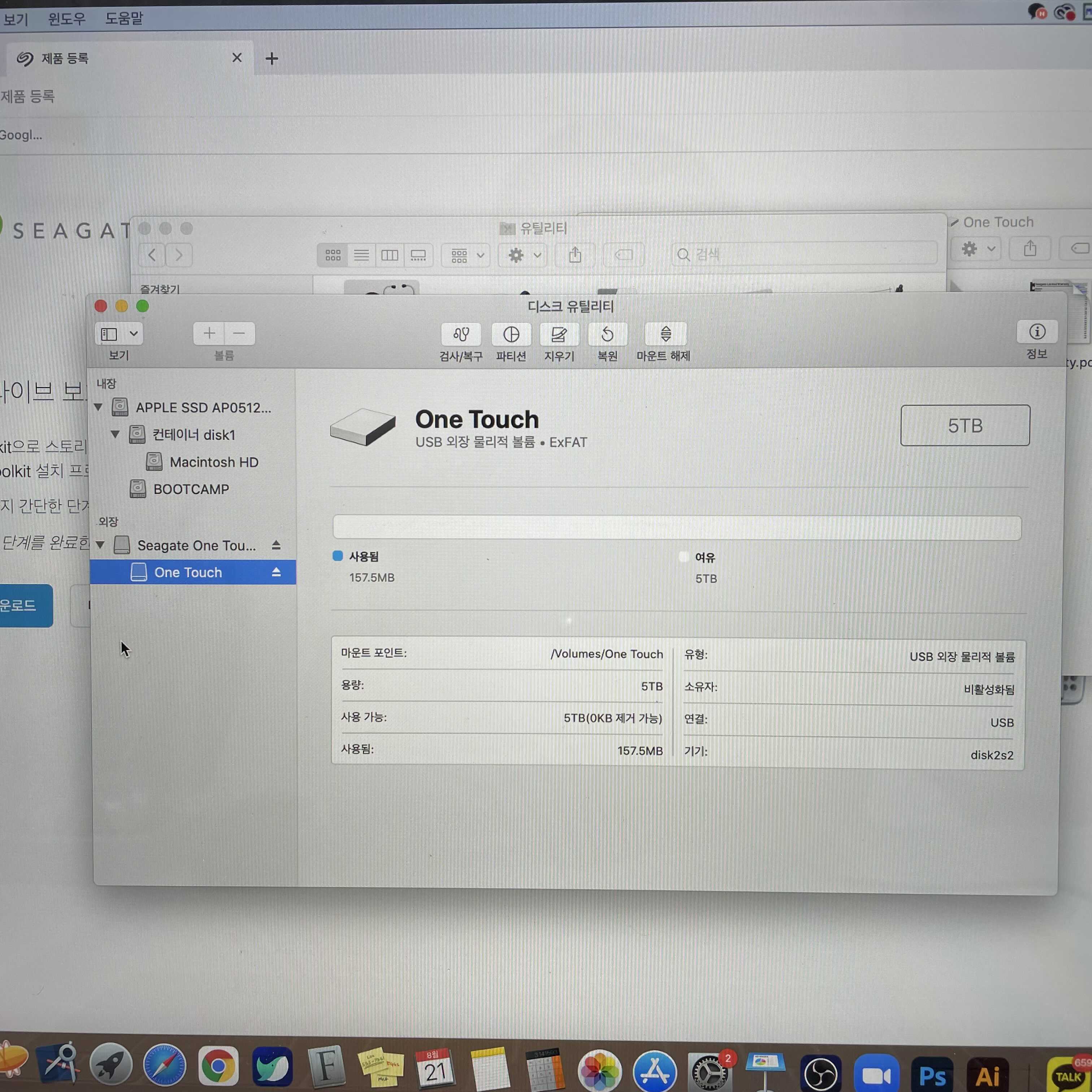Click the Restore (복원) toolbar icon
This screenshot has height=1092, width=1092.
coord(608,335)
